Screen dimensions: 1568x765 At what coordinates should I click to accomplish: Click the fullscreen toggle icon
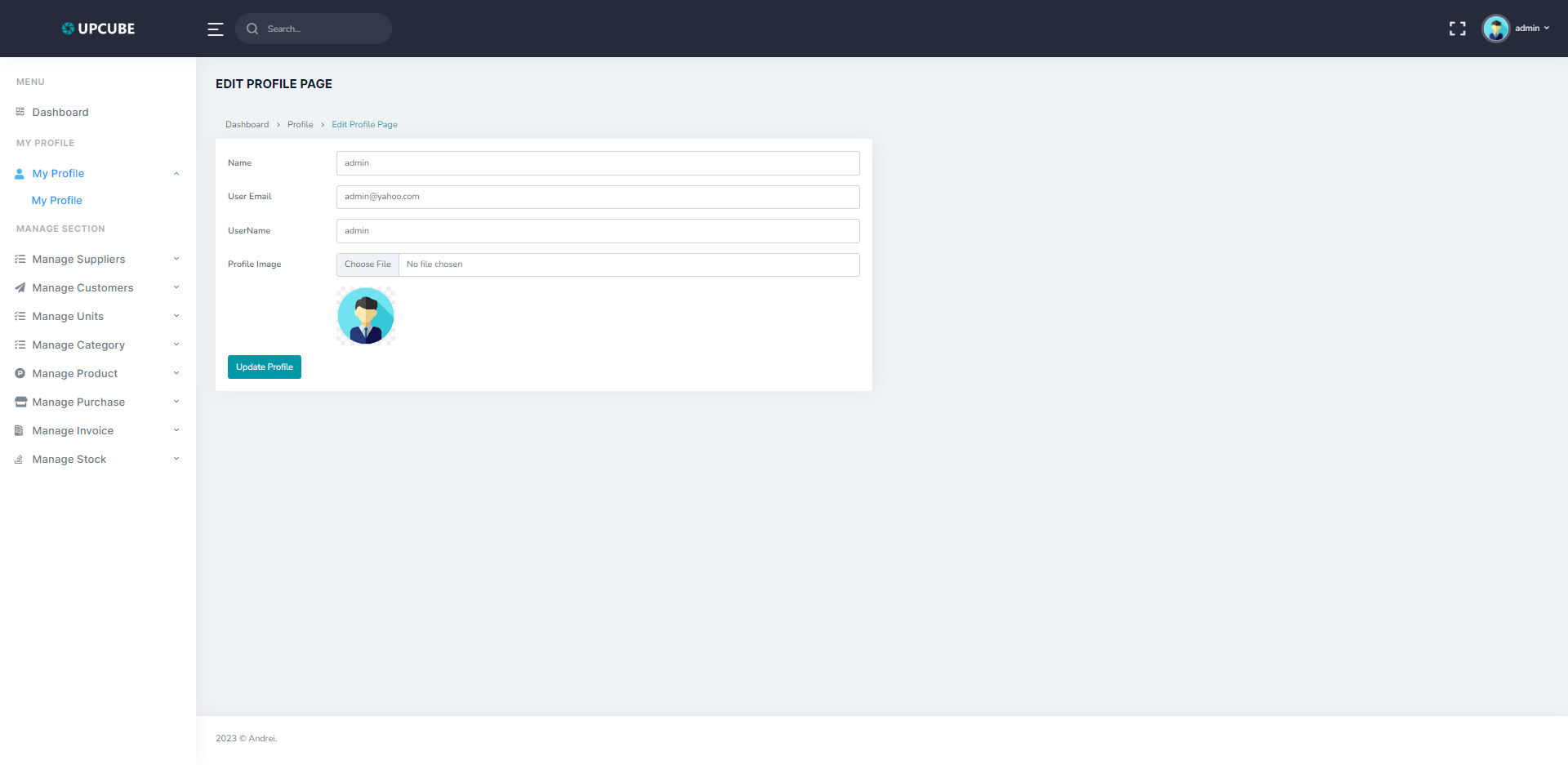click(1457, 29)
